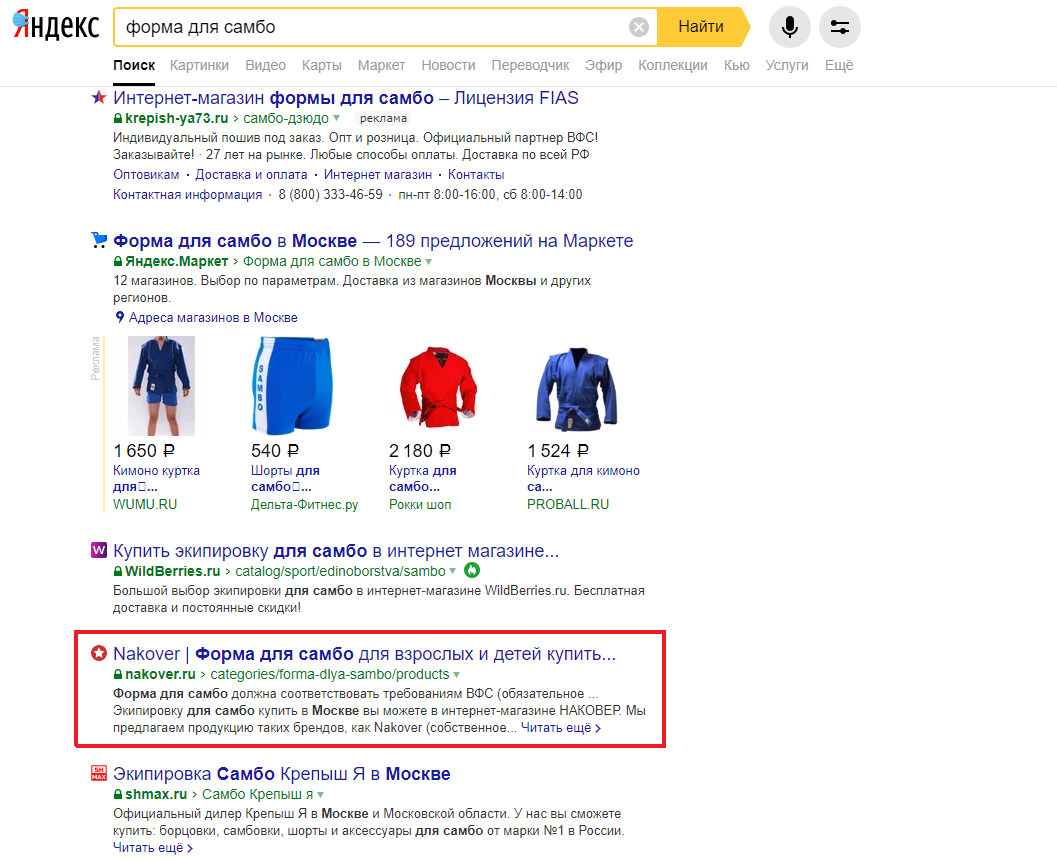
Task: Open the blue SAMBO shorts product image
Action: tap(293, 386)
